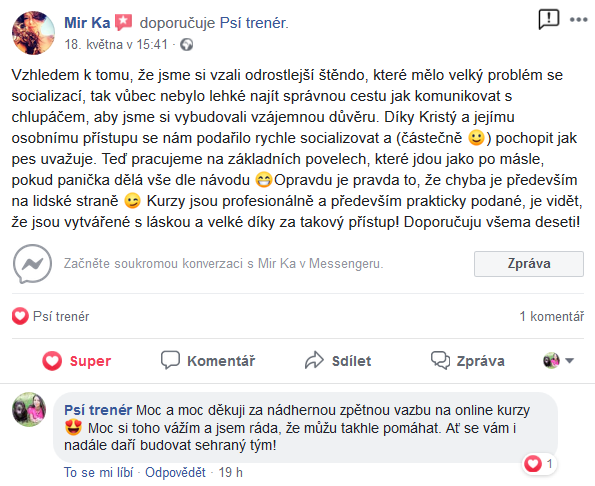
Task: Click the grey Zpráva button beside Messenger prompt
Action: pos(529,264)
